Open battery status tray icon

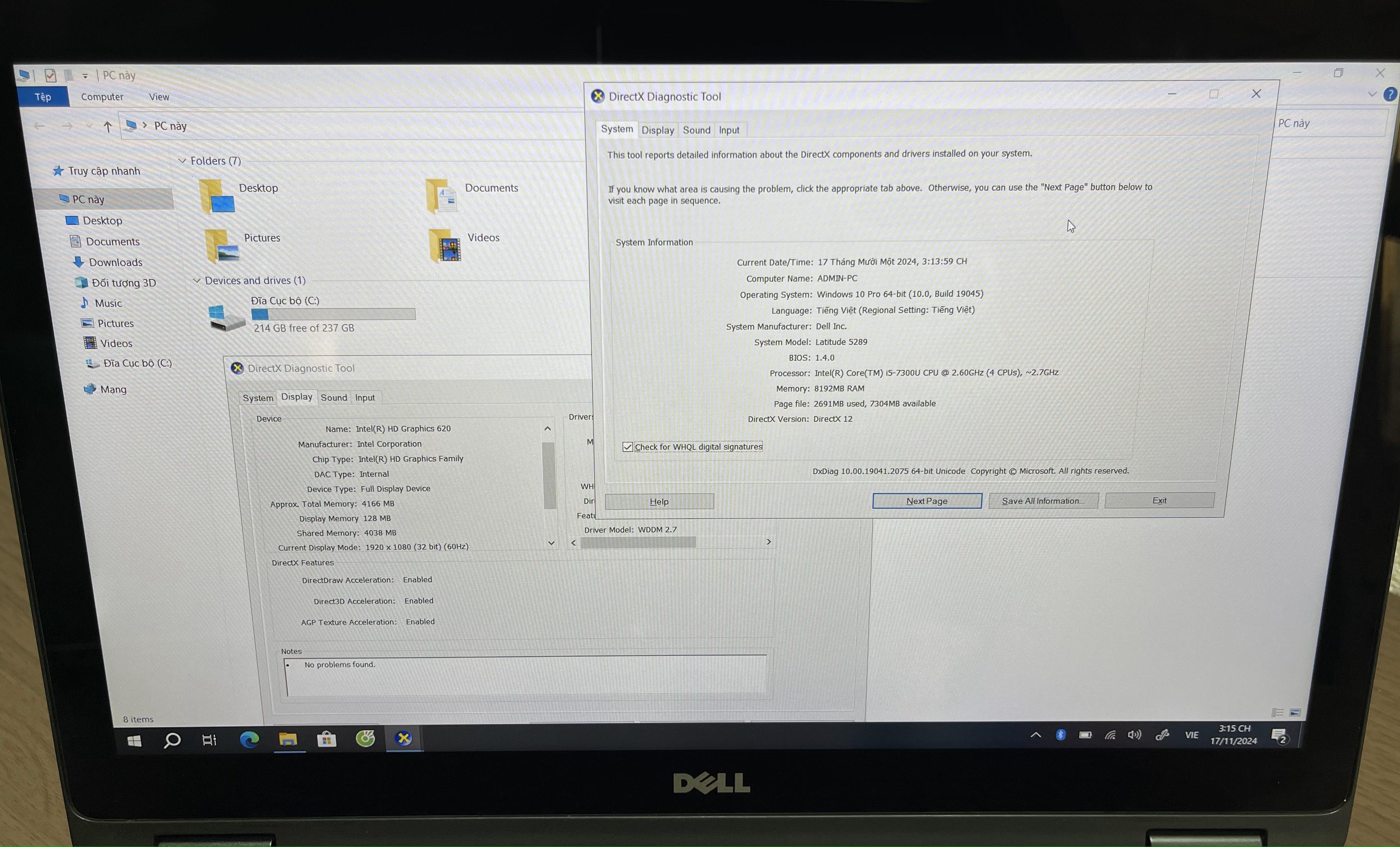tap(1085, 735)
